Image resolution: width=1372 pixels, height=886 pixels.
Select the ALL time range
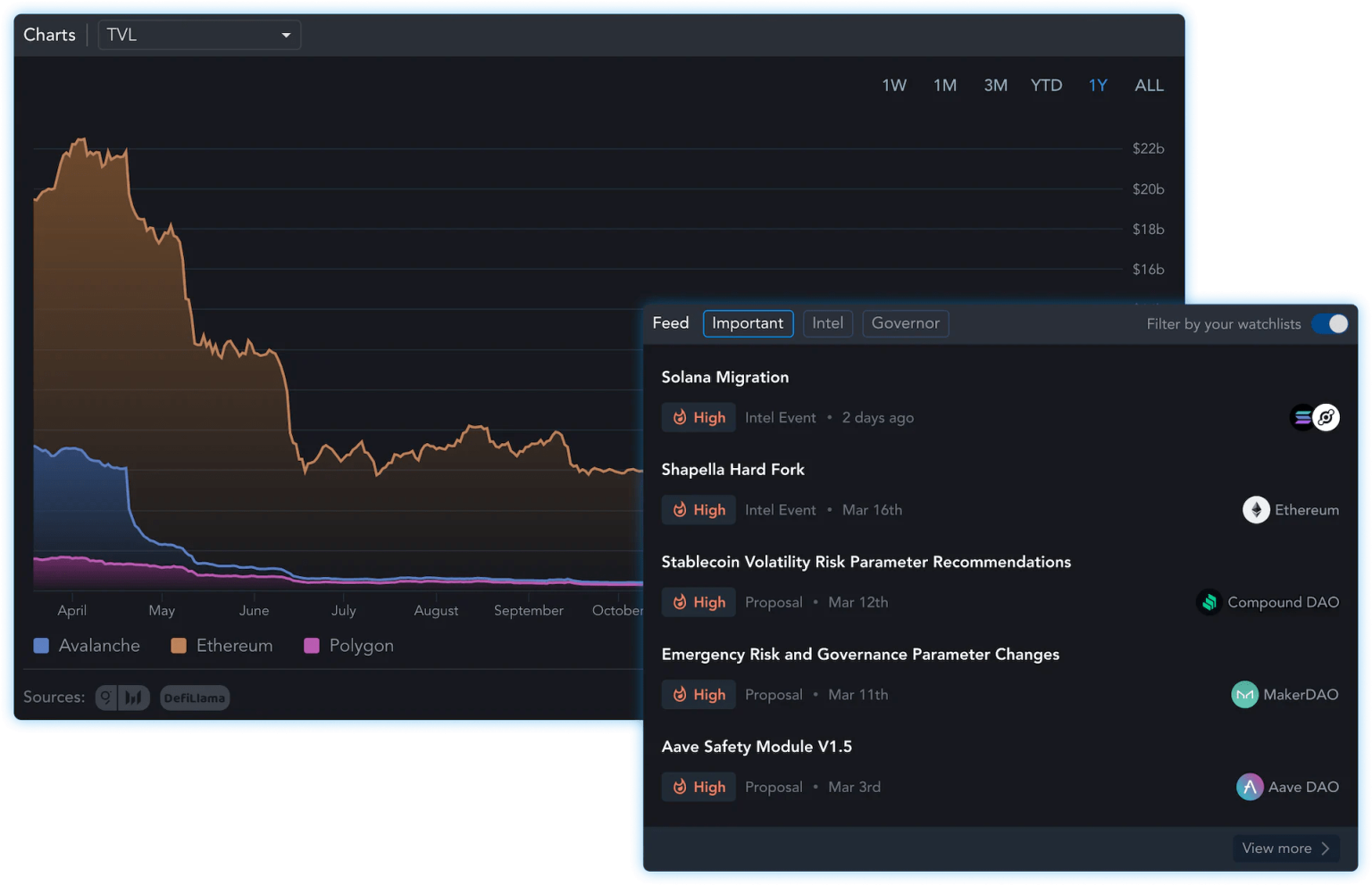(1149, 86)
